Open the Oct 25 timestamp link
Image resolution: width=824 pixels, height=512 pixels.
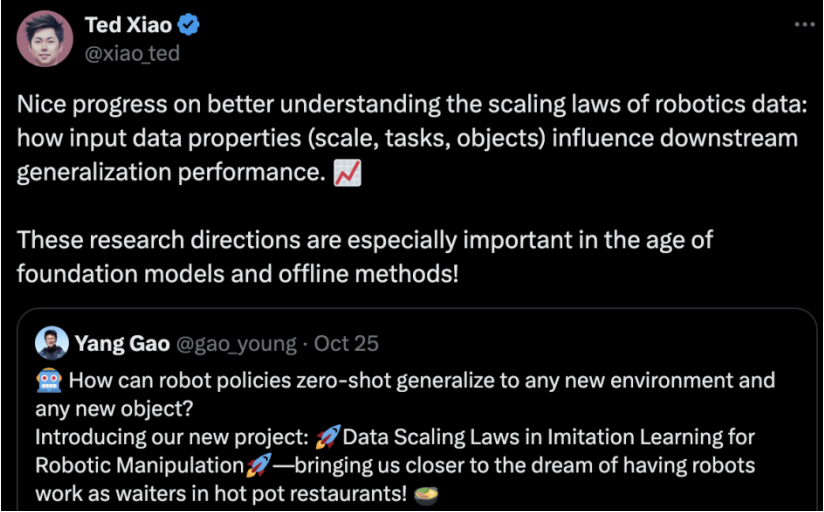coord(346,344)
